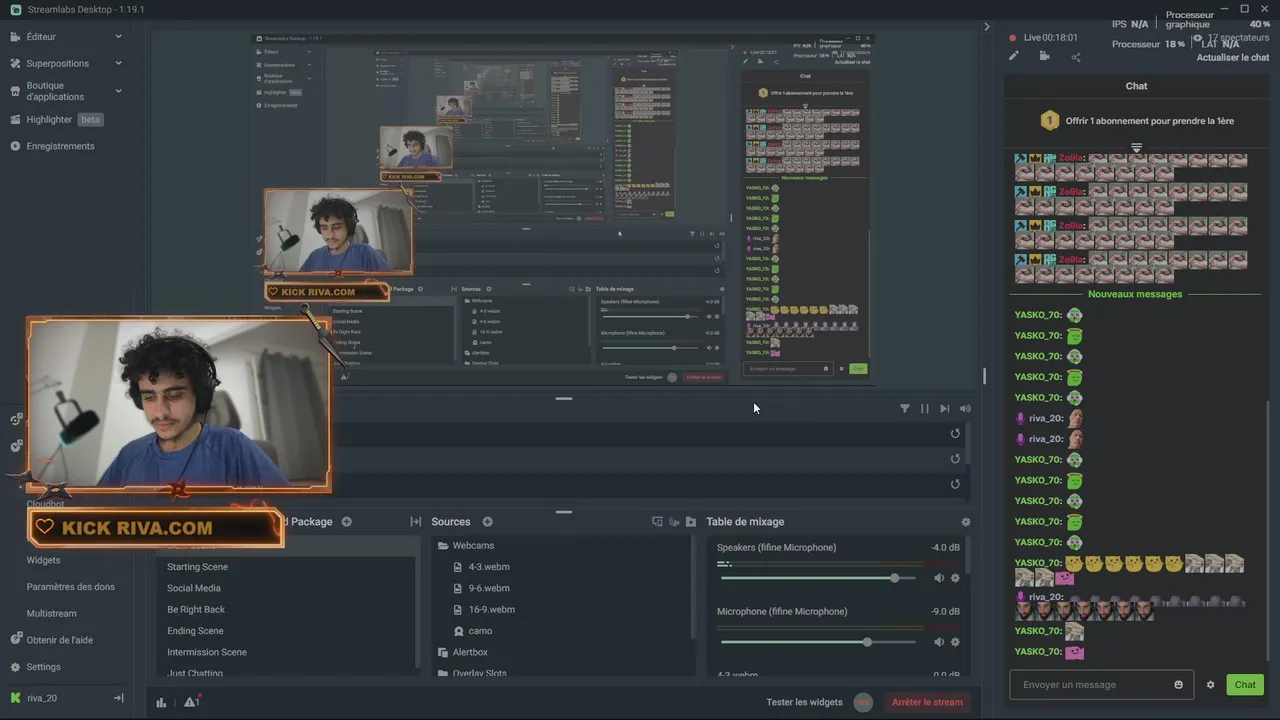Mute event sounds speaker icon
The image size is (1280, 720).
pyautogui.click(x=965, y=408)
